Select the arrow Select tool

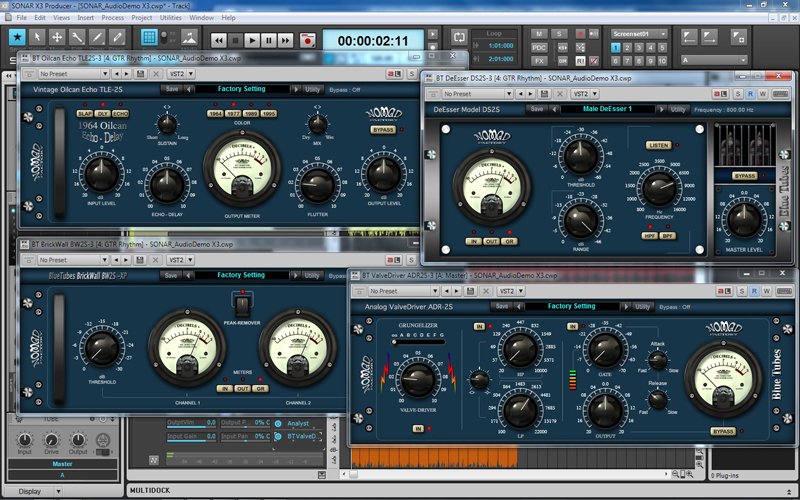click(37, 37)
